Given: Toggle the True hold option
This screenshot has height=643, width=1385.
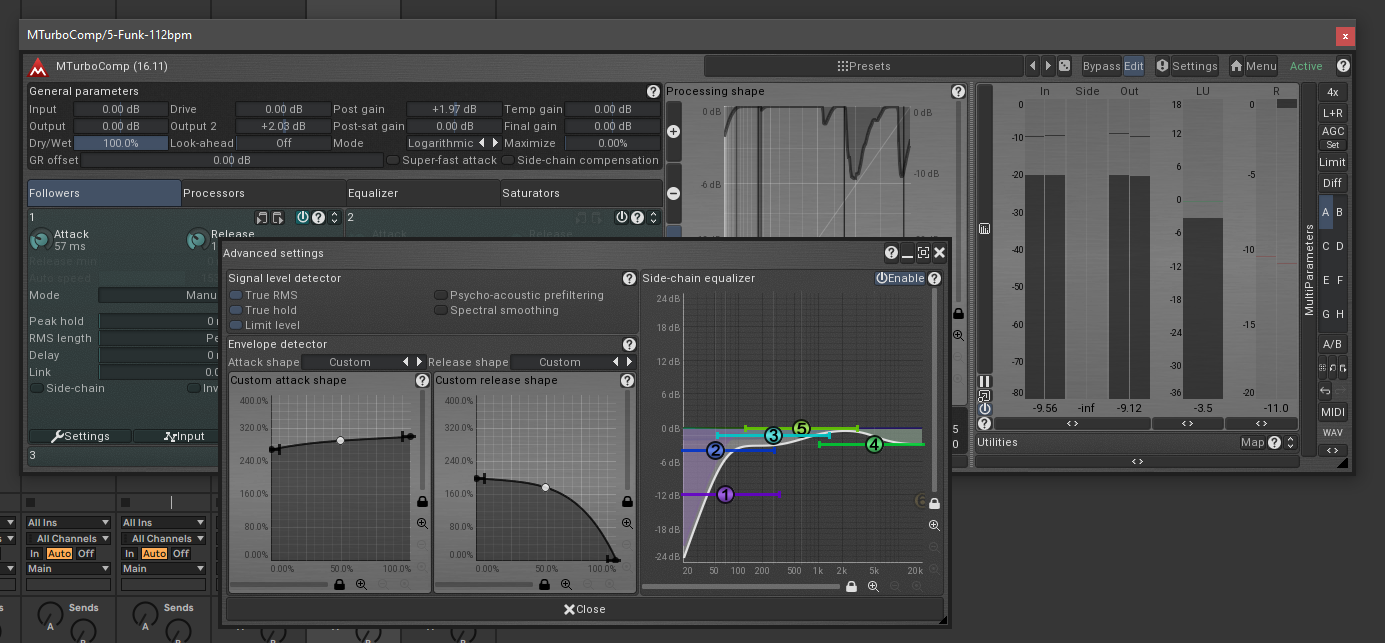Looking at the screenshot, I should [264, 310].
